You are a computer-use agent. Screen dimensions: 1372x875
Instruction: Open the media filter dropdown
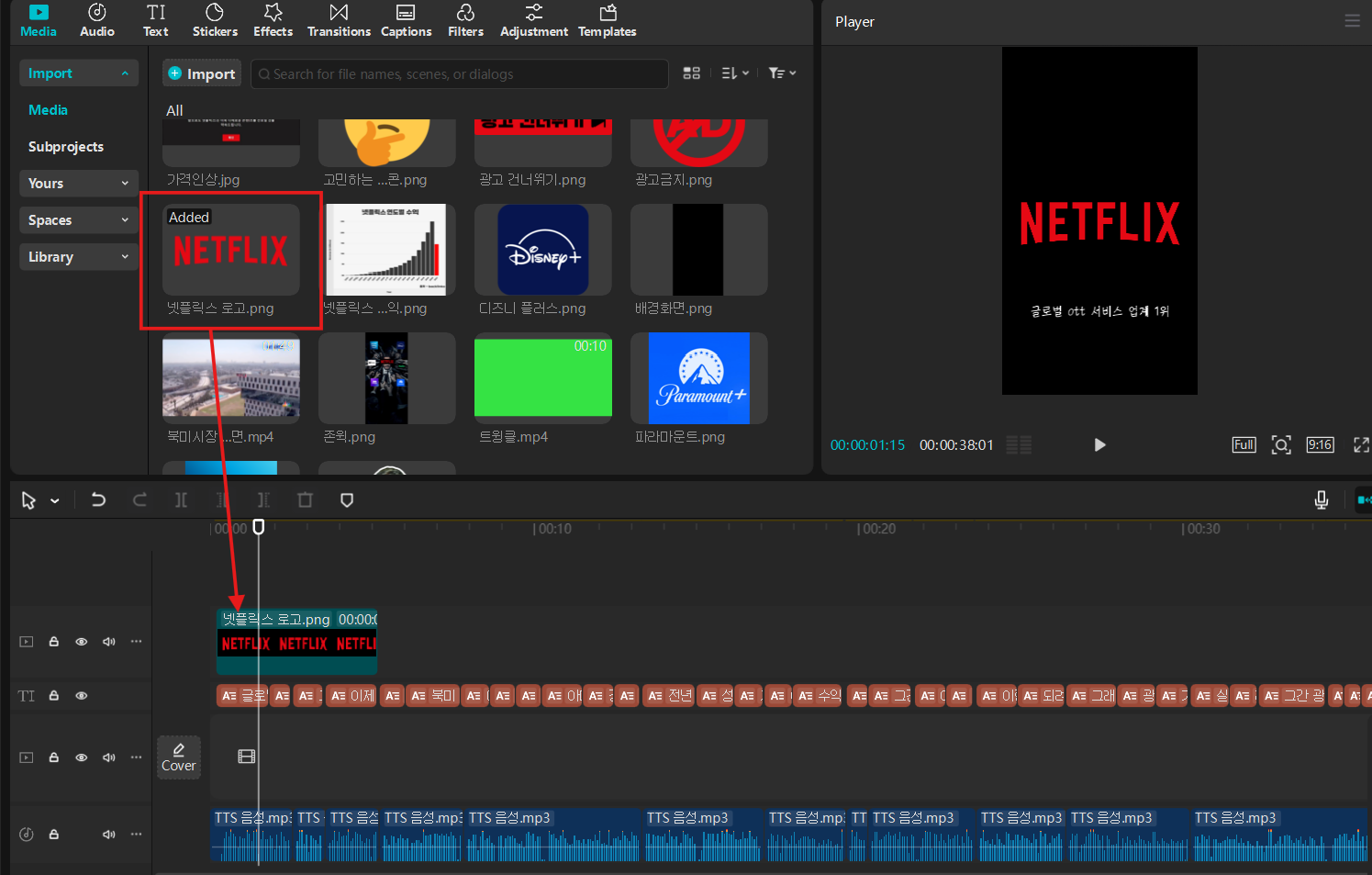[782, 73]
